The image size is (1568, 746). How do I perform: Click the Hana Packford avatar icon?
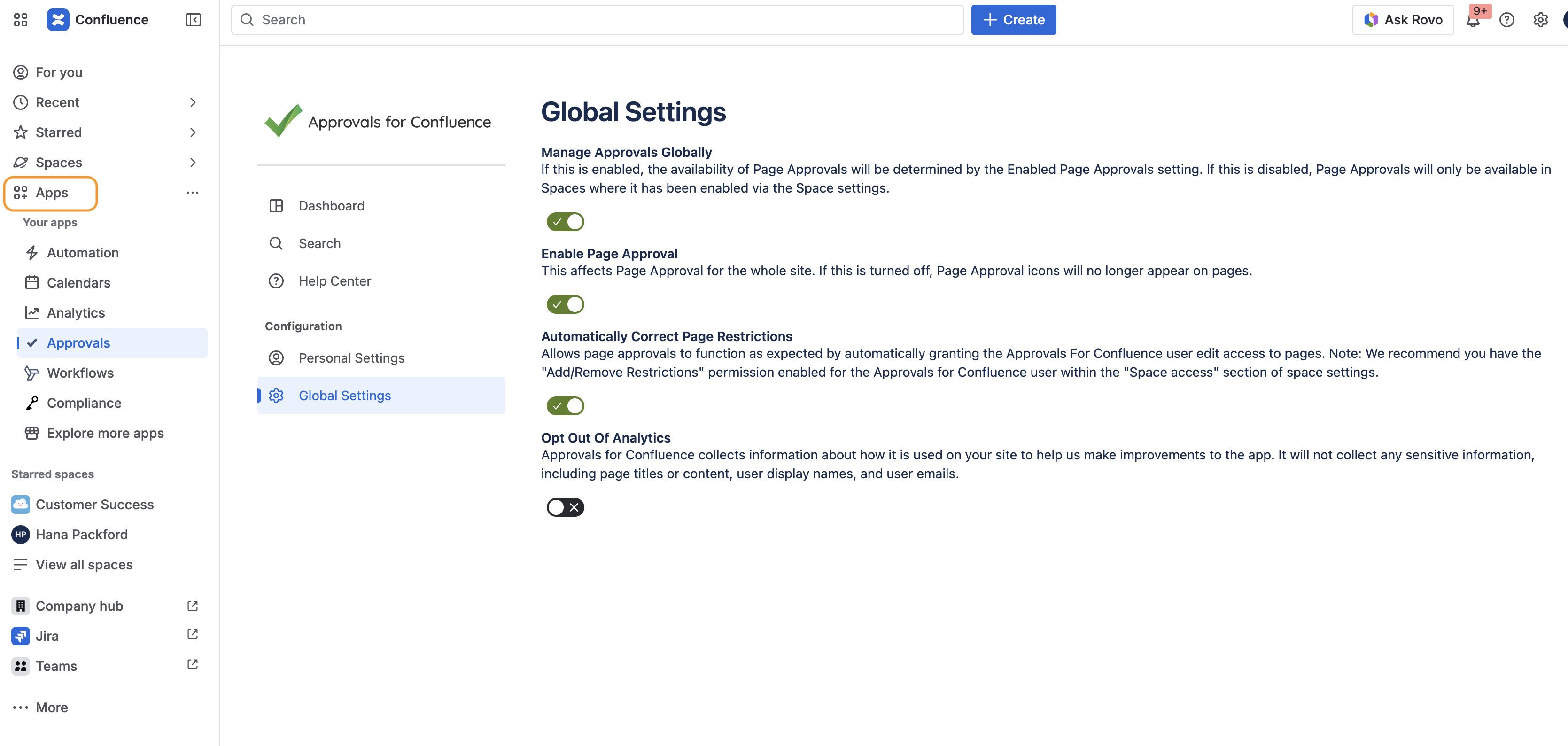point(21,535)
